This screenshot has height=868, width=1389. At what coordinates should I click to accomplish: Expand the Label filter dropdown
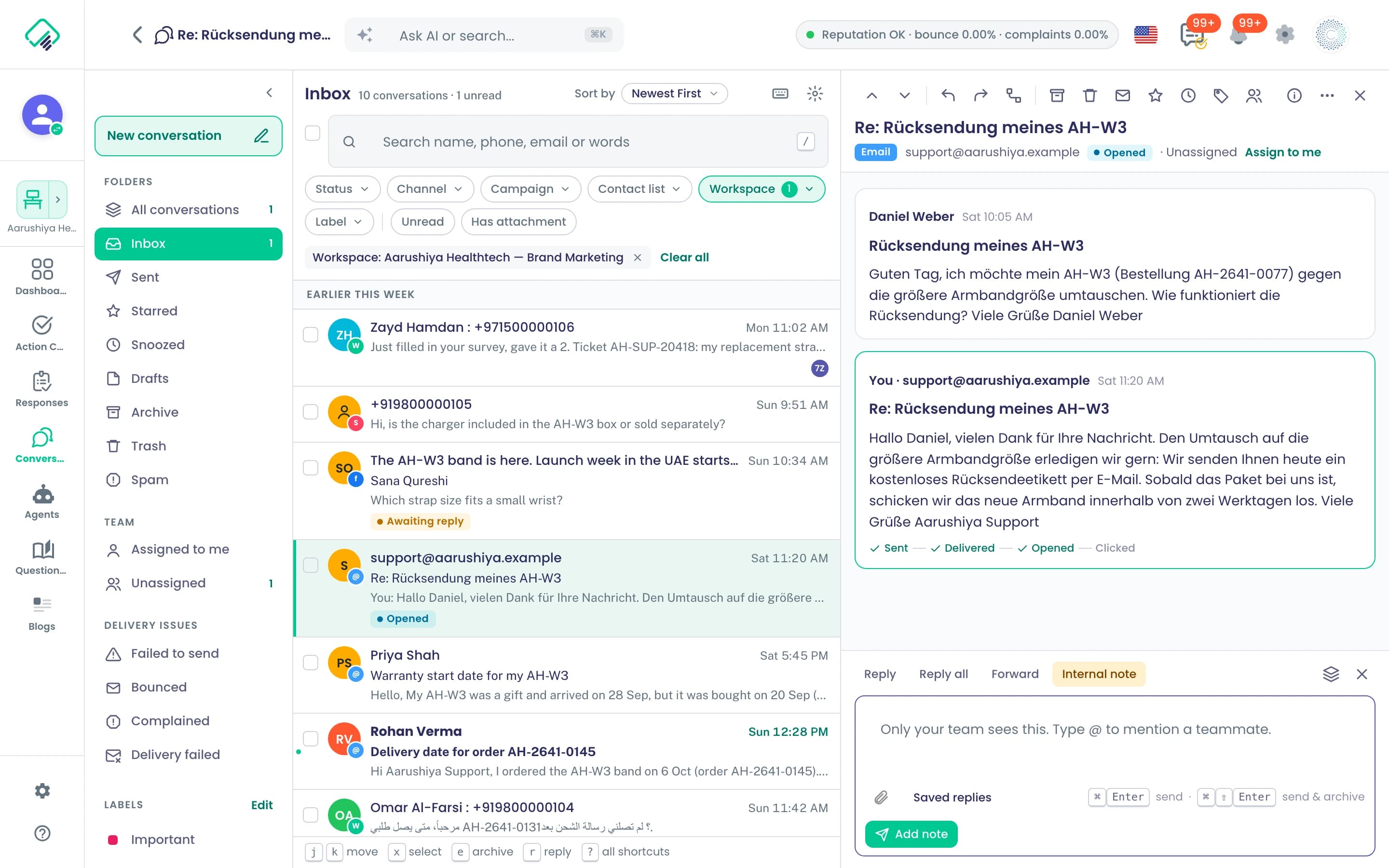pos(339,222)
